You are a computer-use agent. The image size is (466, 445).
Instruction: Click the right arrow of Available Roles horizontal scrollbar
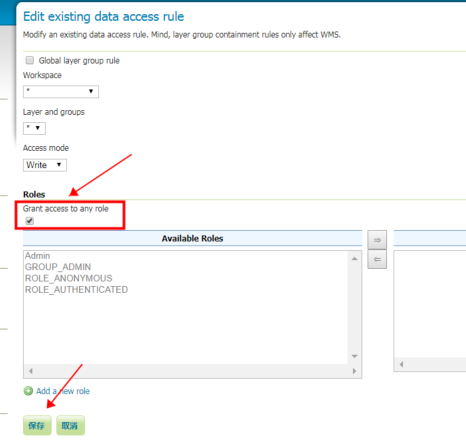[354, 371]
